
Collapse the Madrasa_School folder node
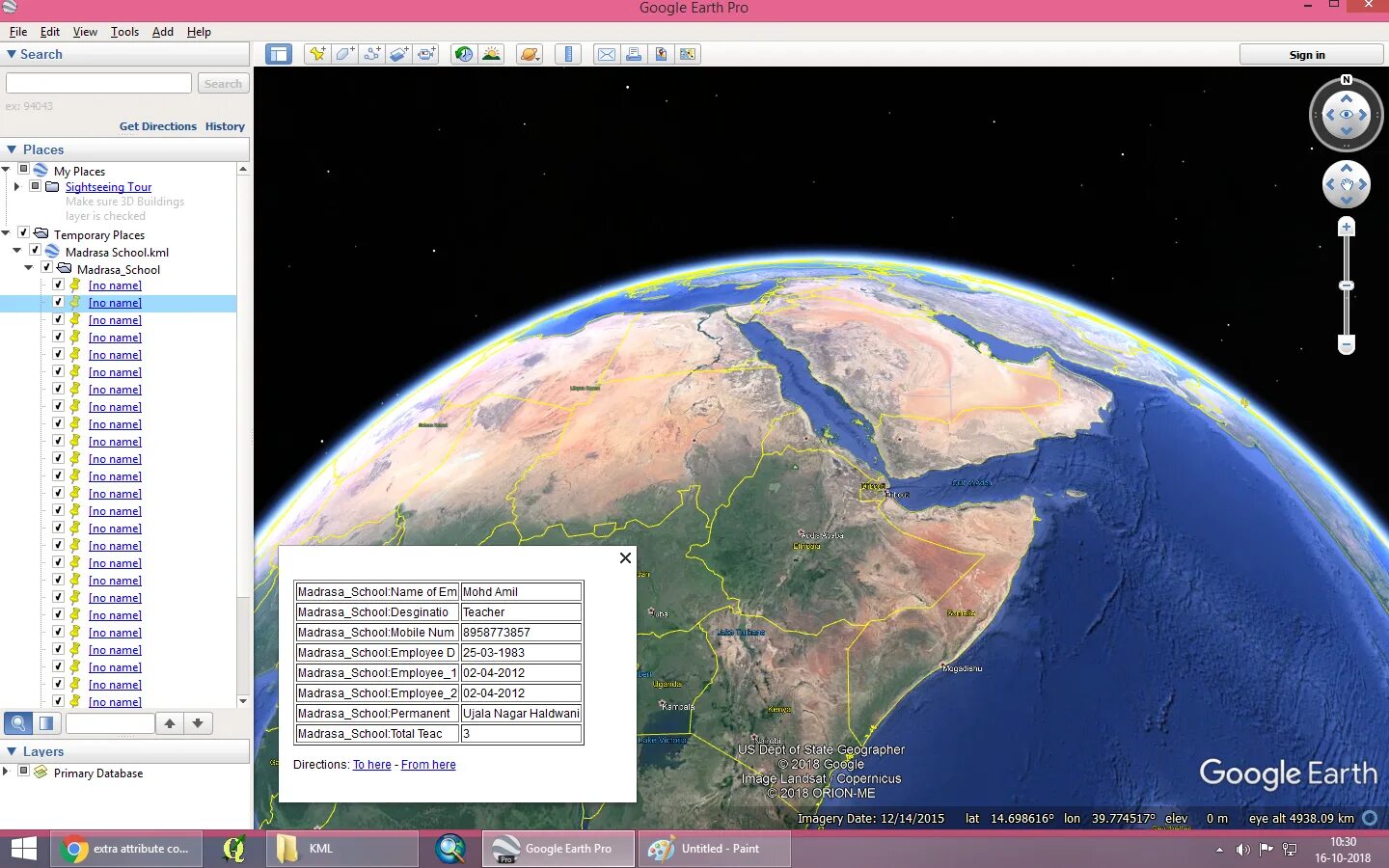(28, 268)
